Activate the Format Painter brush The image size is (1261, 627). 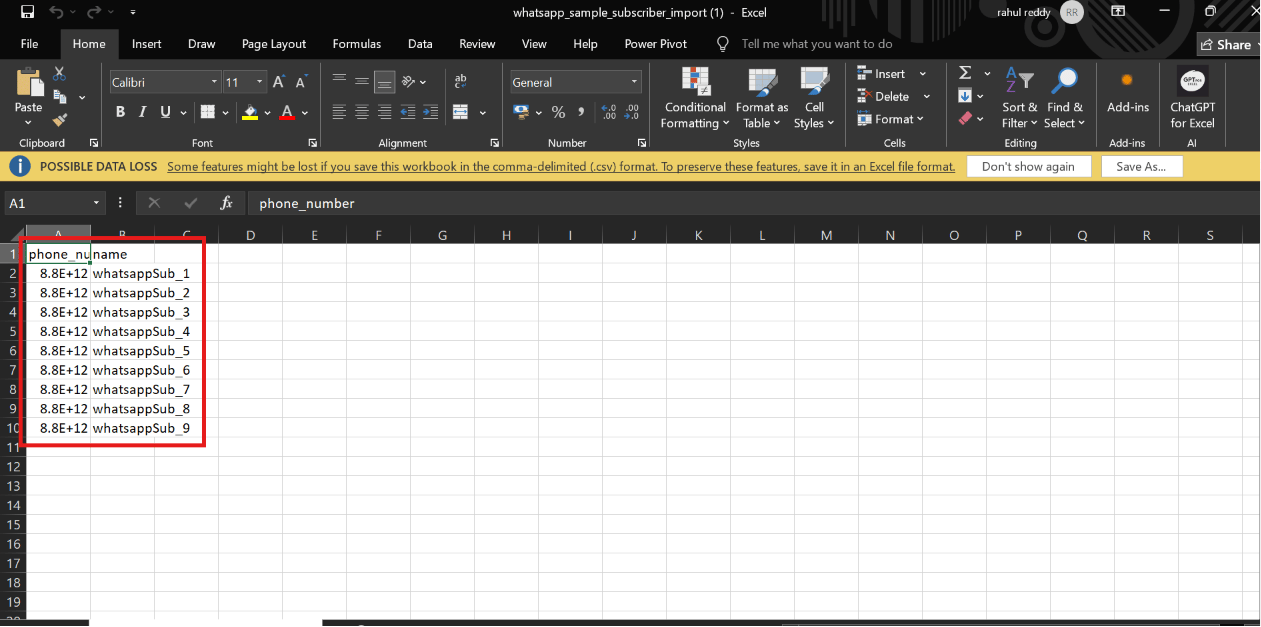pos(59,120)
